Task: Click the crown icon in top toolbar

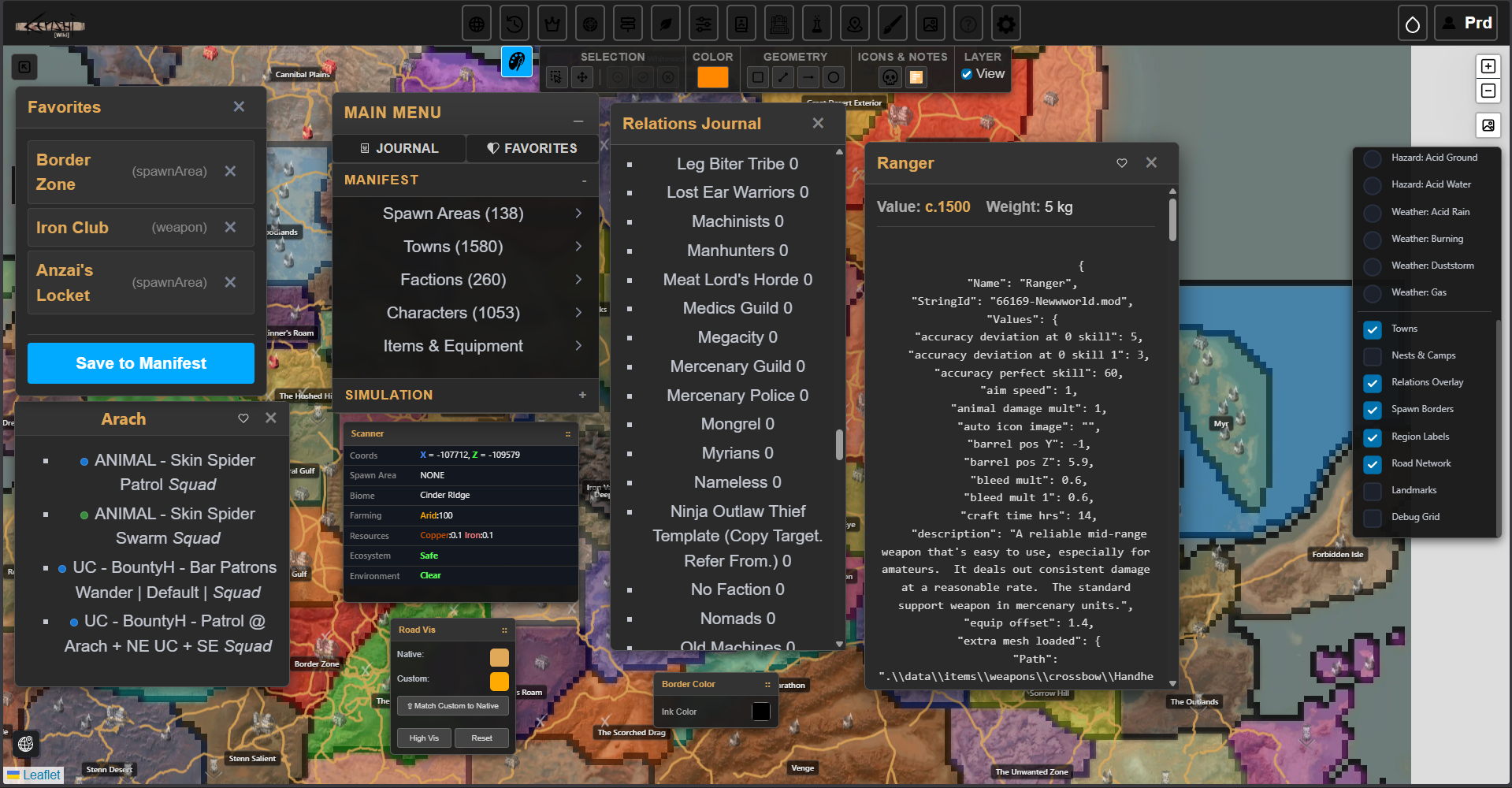Action: (552, 24)
